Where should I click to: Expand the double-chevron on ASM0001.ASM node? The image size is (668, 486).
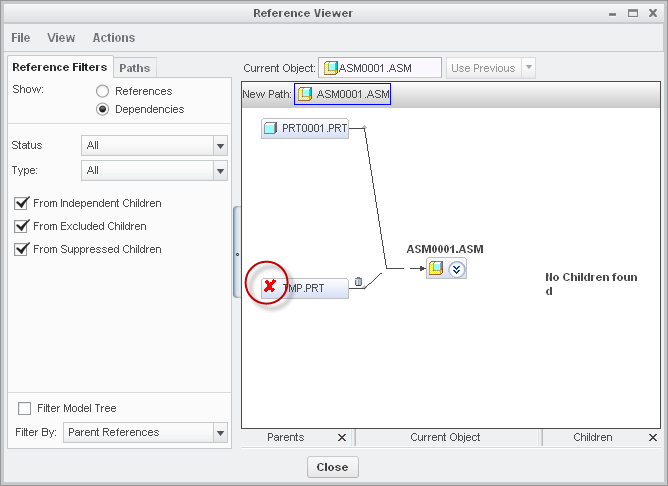pos(456,269)
